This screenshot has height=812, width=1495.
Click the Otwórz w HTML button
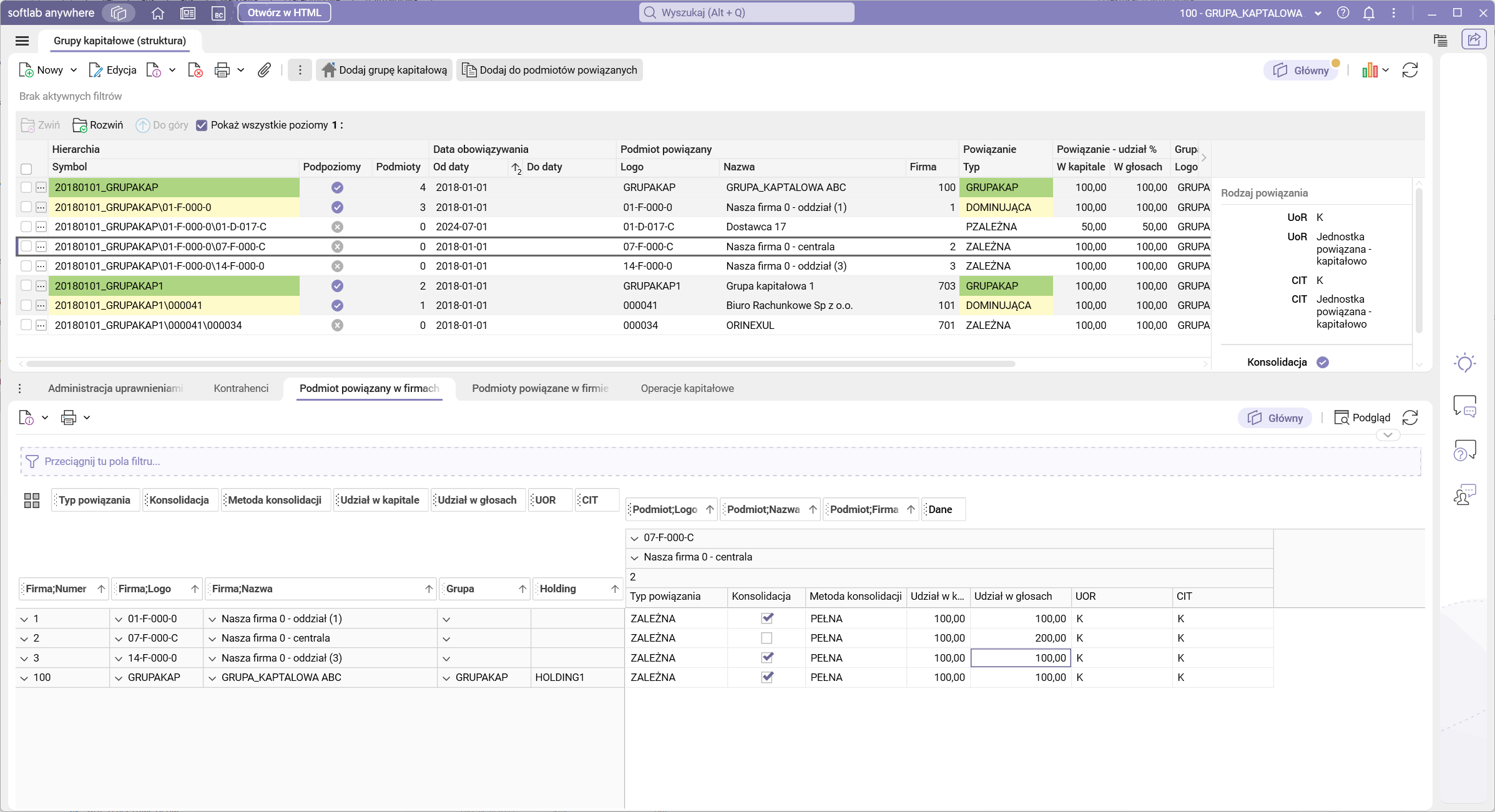(284, 12)
